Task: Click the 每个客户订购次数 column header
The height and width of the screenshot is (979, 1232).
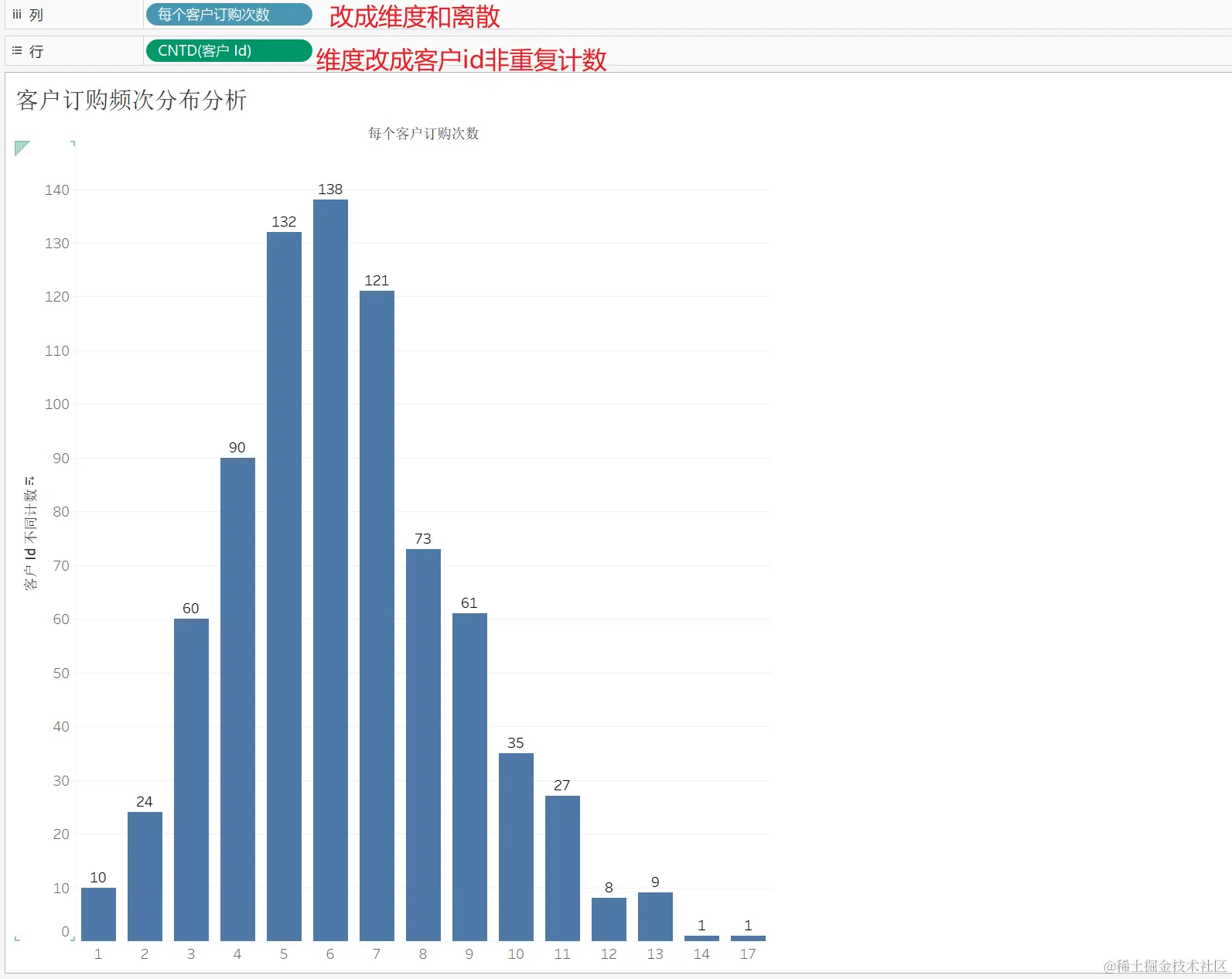Action: point(423,134)
